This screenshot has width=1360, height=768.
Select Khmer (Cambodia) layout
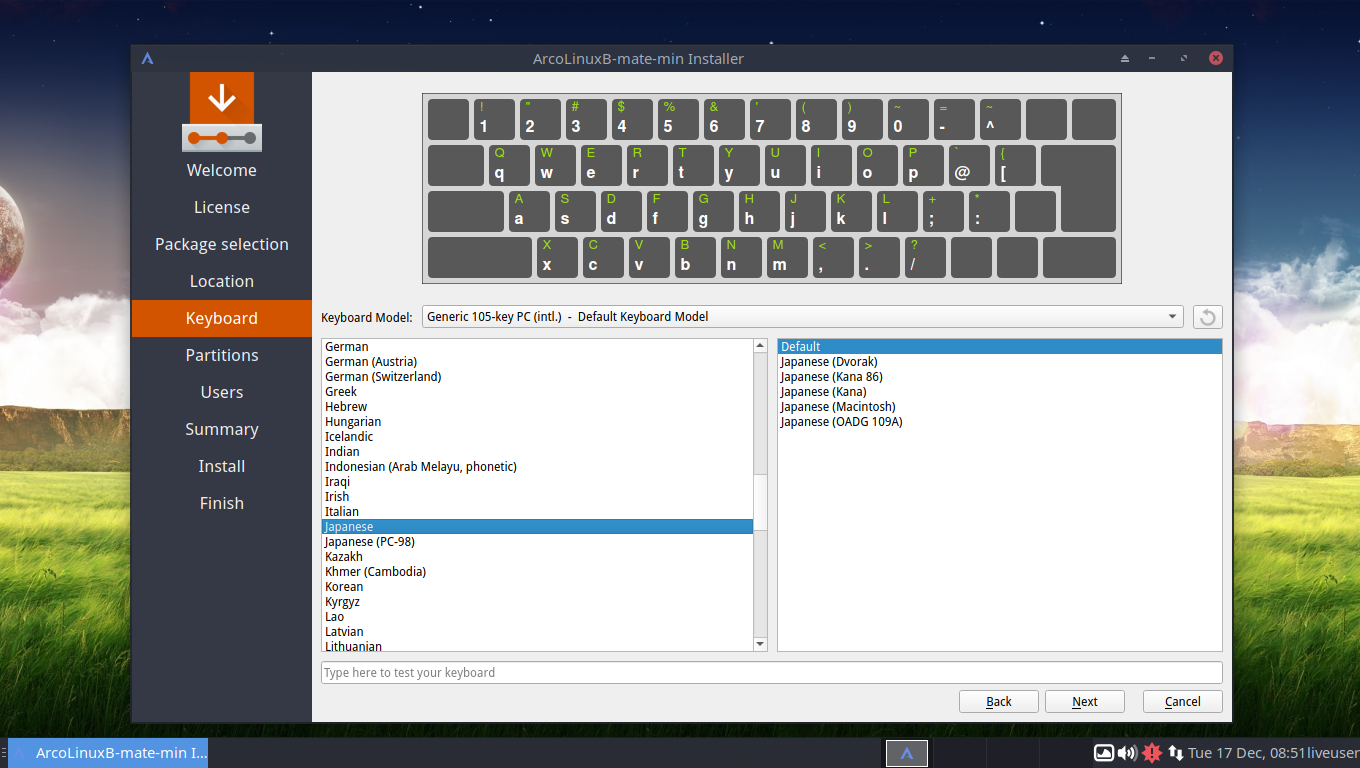pos(537,572)
